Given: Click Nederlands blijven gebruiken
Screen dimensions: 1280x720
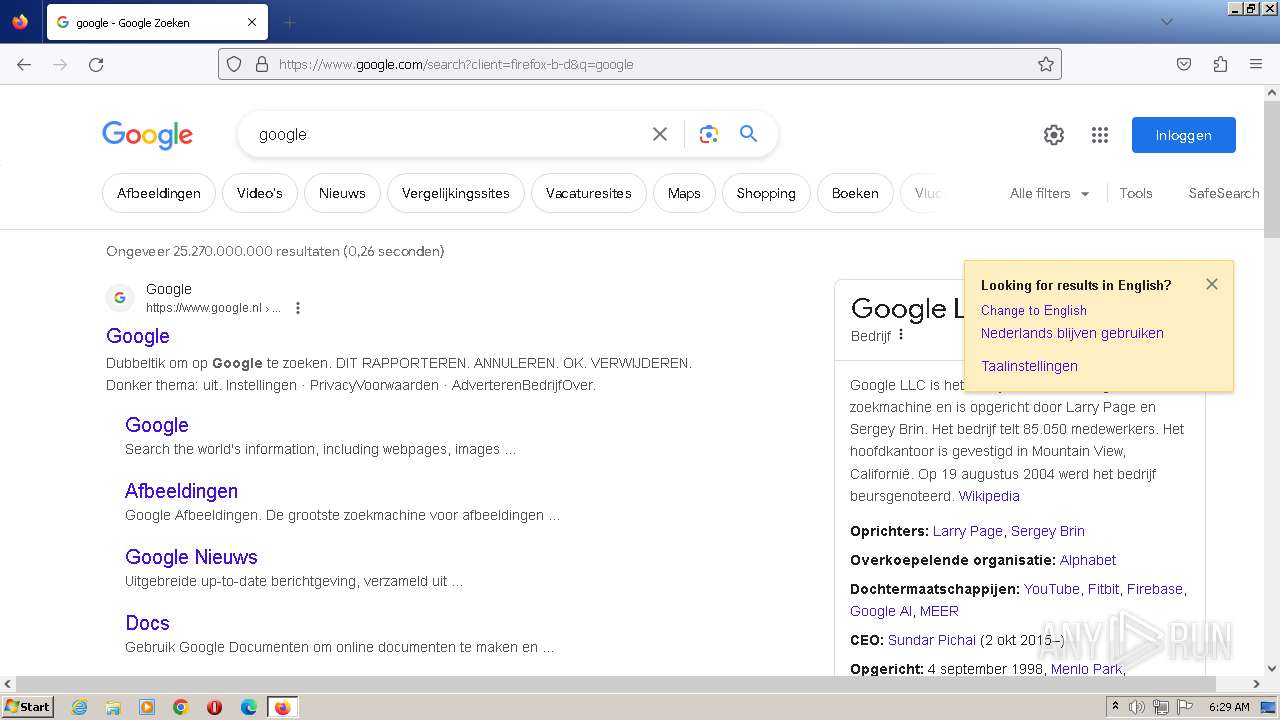Looking at the screenshot, I should (x=1072, y=333).
